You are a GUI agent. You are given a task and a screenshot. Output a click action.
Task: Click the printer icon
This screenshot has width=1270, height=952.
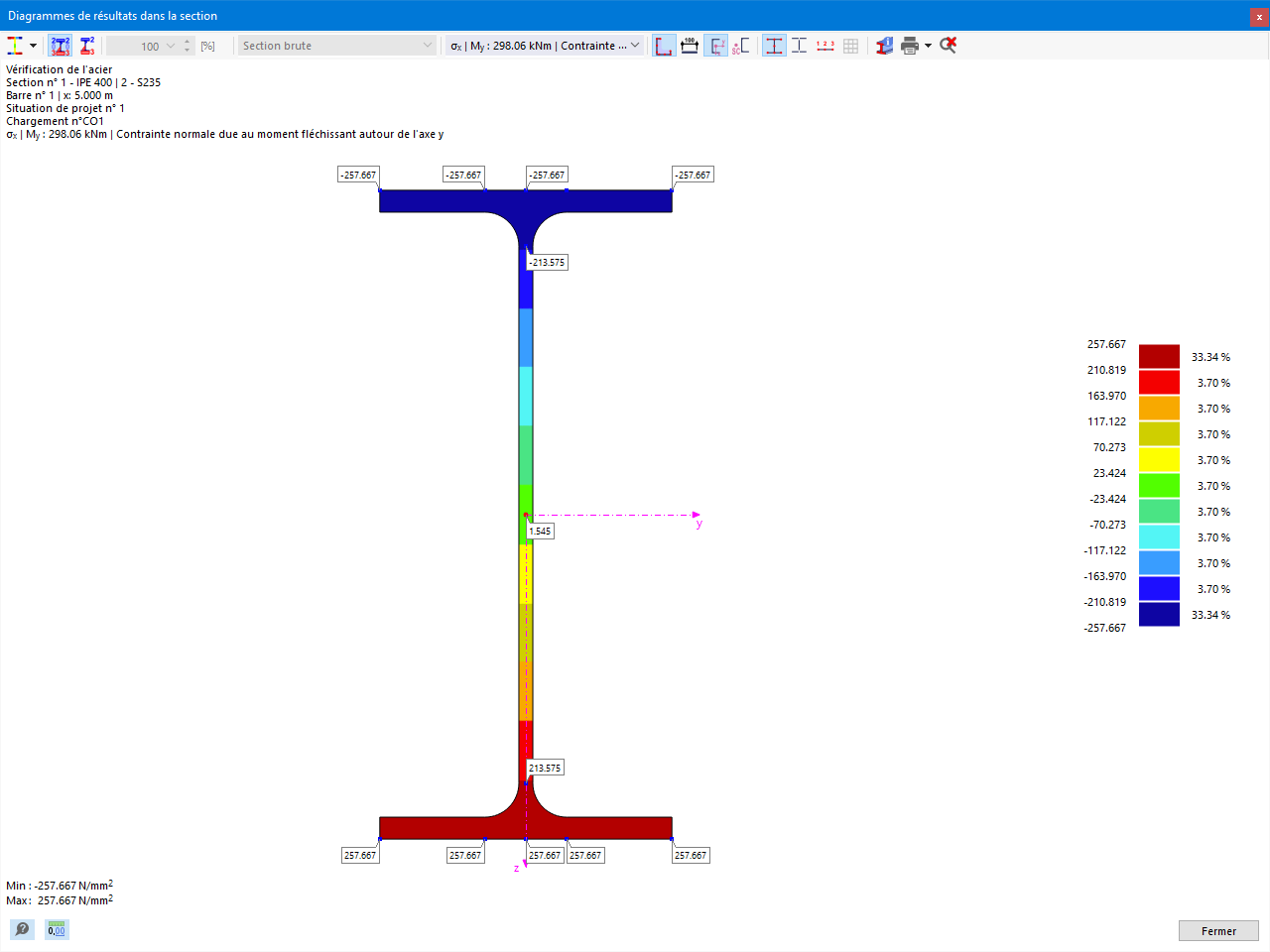point(910,46)
